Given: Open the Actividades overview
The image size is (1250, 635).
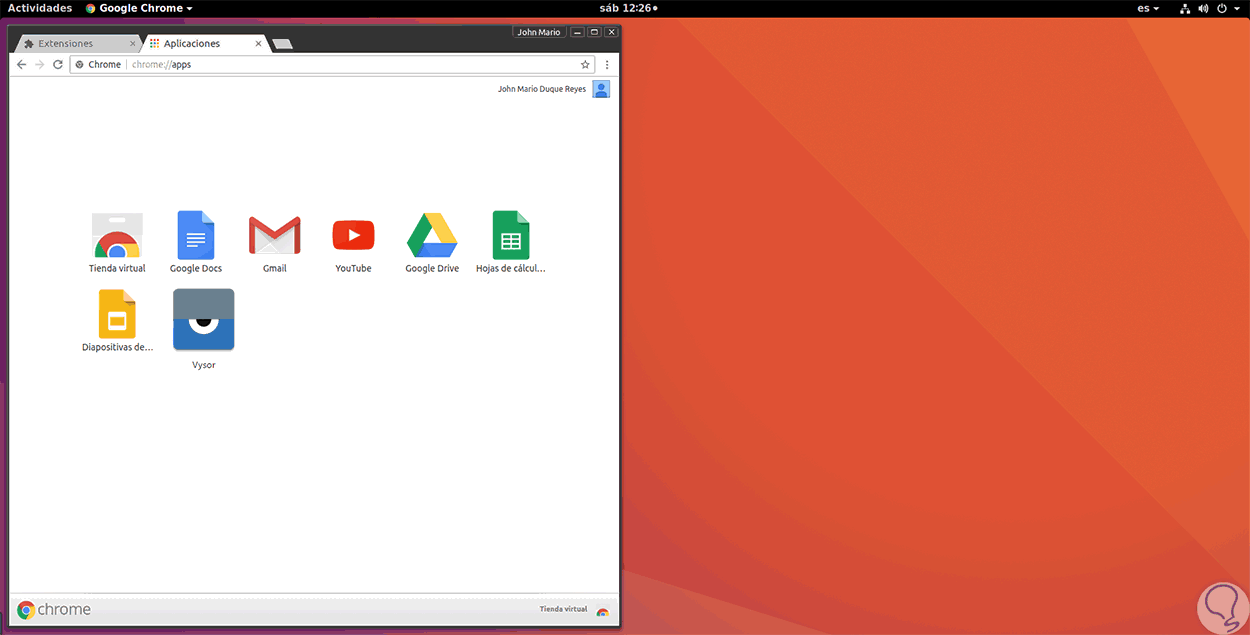Looking at the screenshot, I should pyautogui.click(x=40, y=8).
